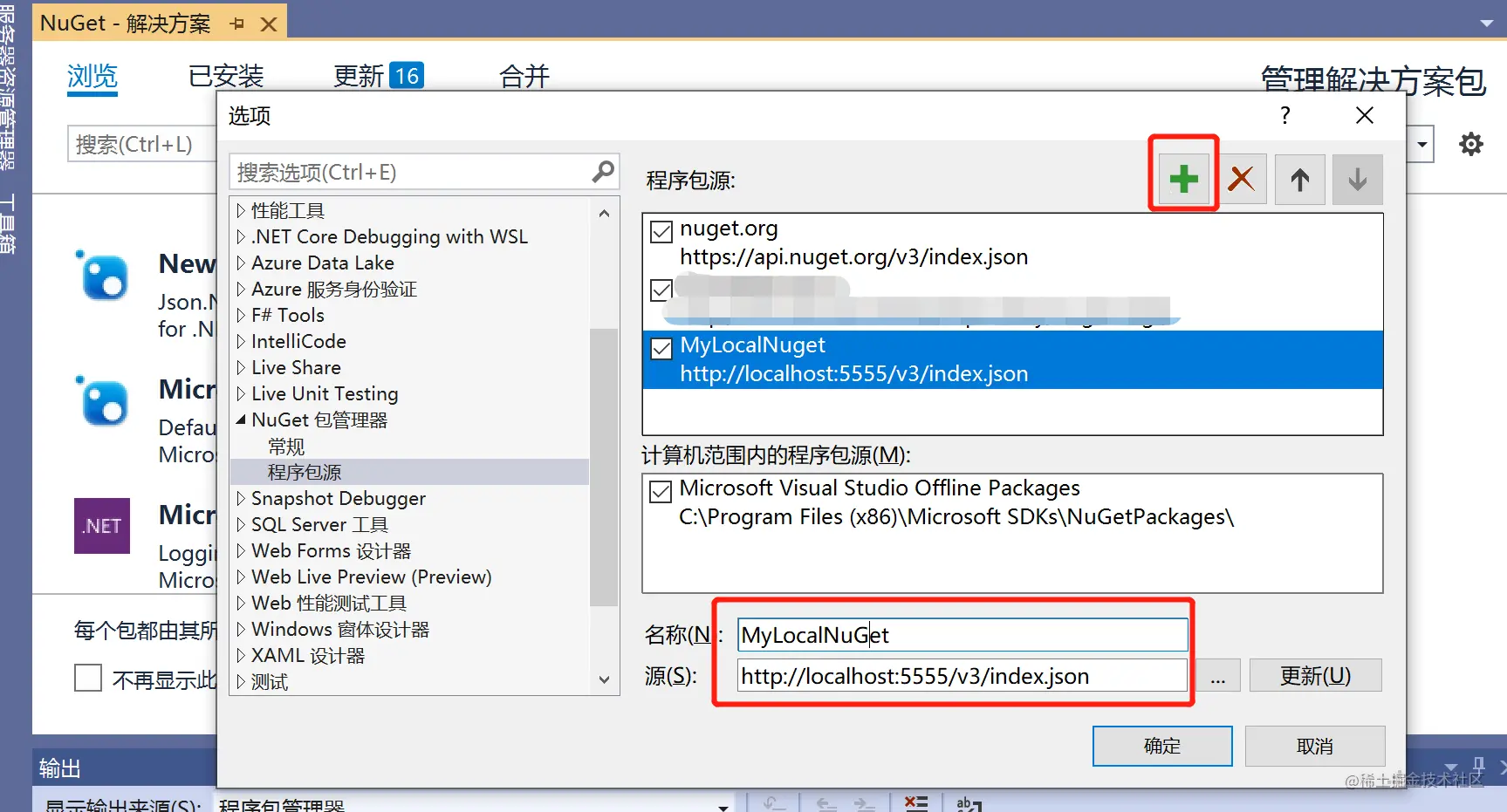Viewport: 1507px width, 812px height.
Task: Expand Azure Data Lake node
Action: tap(241, 263)
